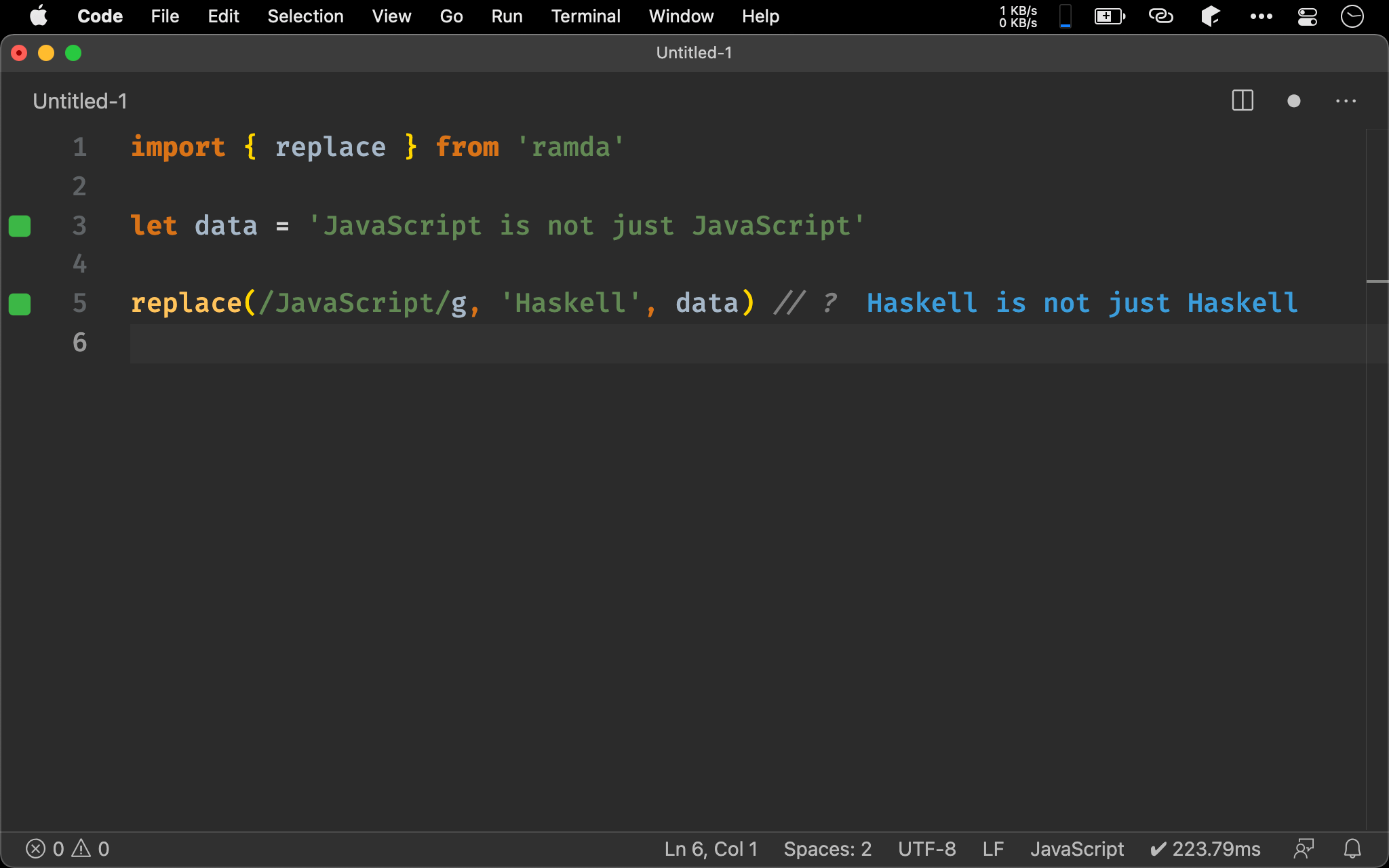The image size is (1389, 868).
Task: Click Quokka 223.79ms execution time status
Action: [x=1205, y=849]
